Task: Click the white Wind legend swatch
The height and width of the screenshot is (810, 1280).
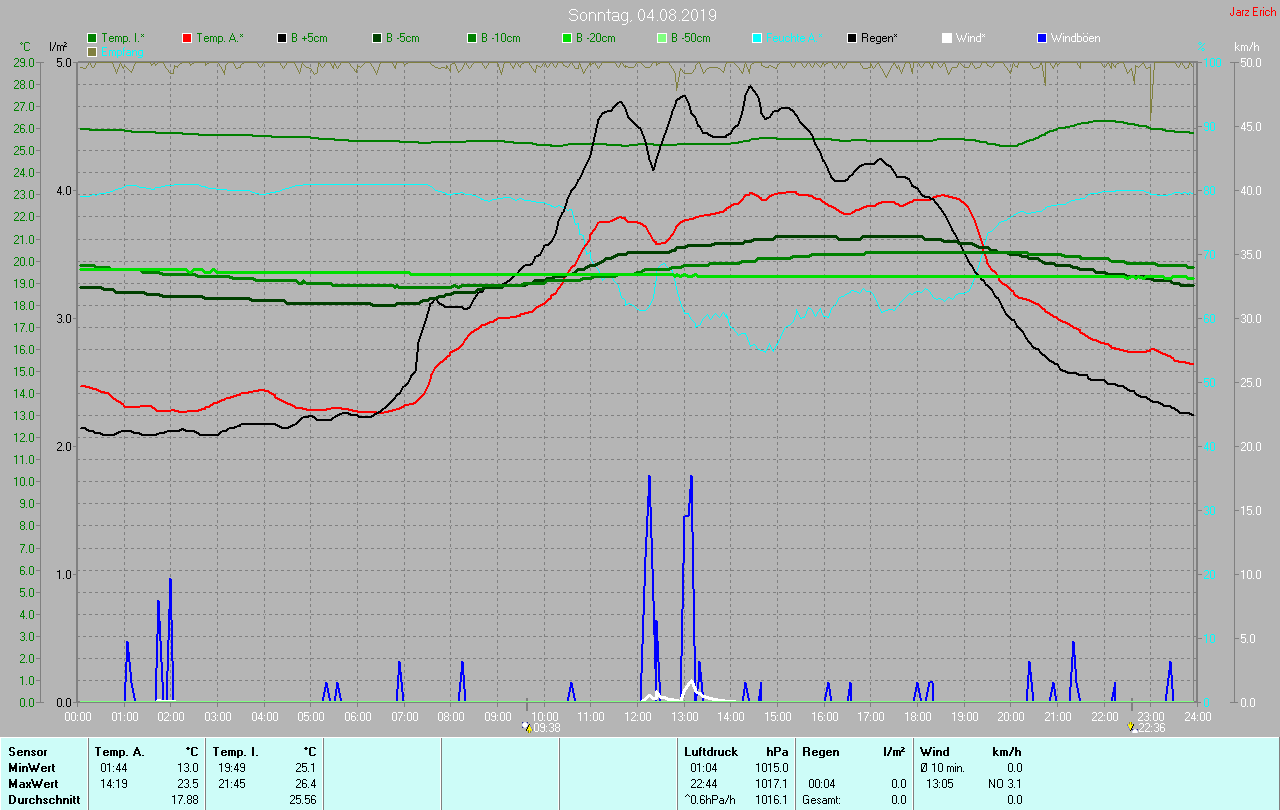Action: click(x=947, y=38)
